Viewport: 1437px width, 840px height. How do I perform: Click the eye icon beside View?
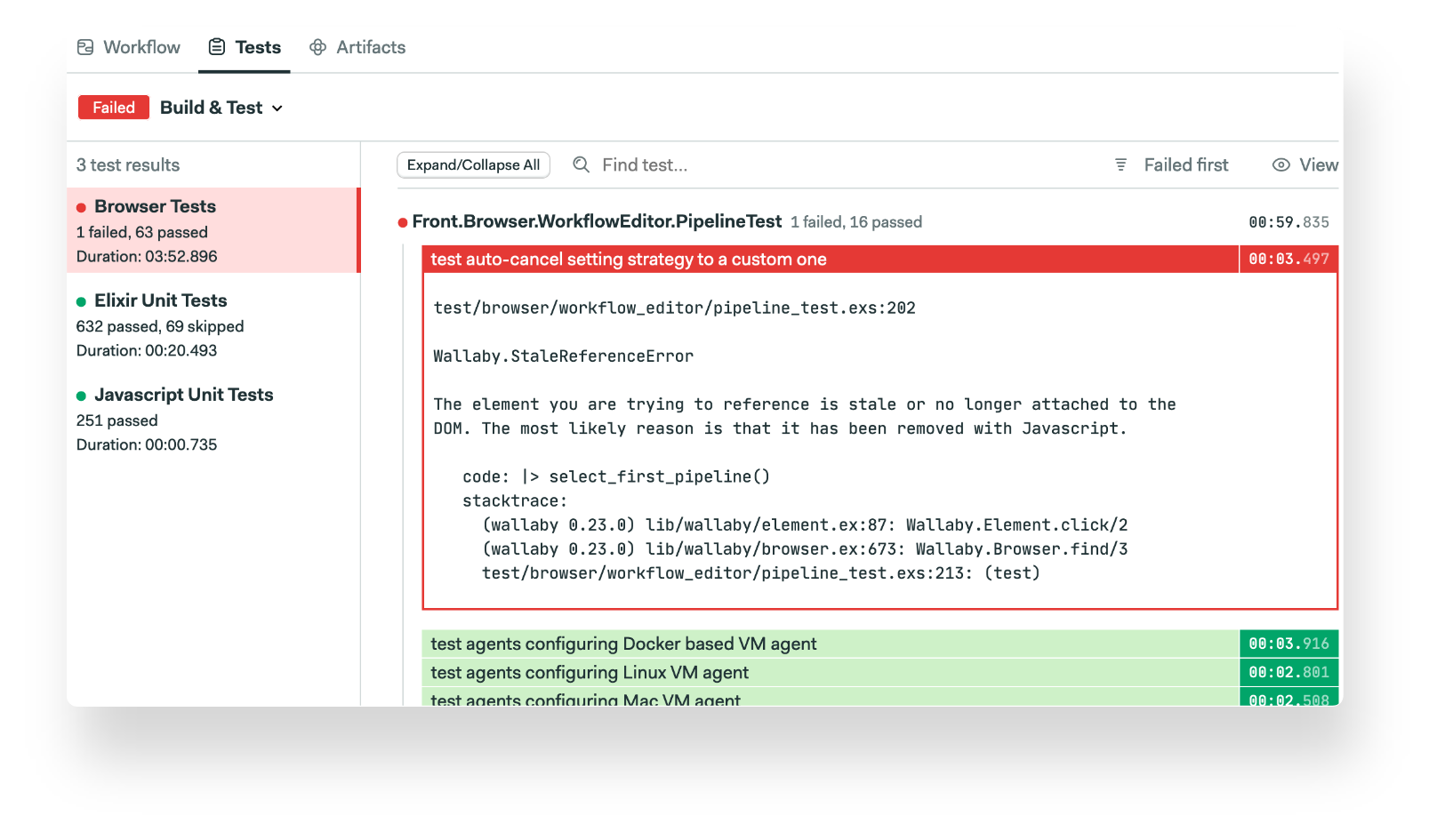tap(1280, 164)
